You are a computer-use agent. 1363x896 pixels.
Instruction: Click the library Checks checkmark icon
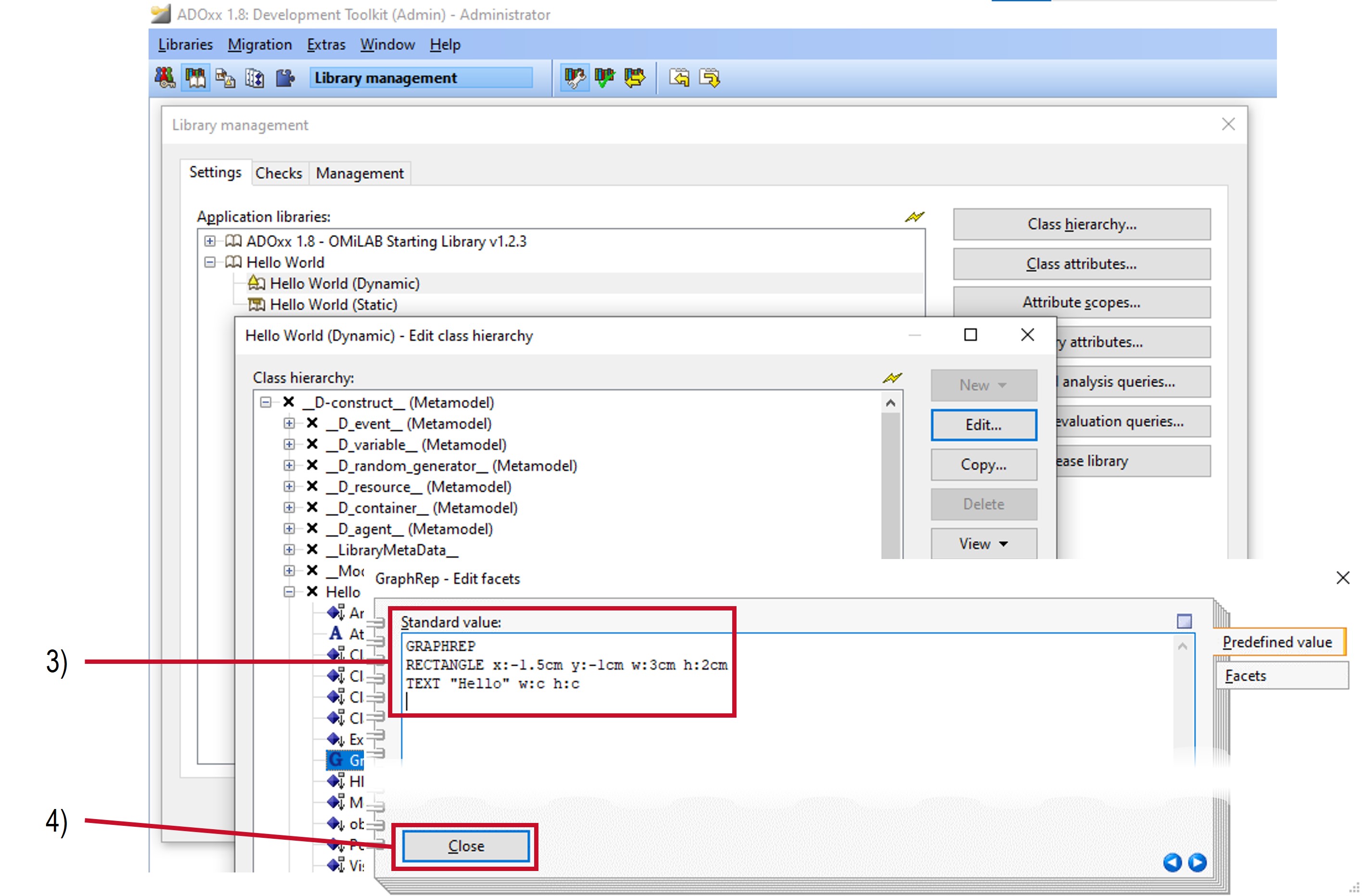[604, 78]
